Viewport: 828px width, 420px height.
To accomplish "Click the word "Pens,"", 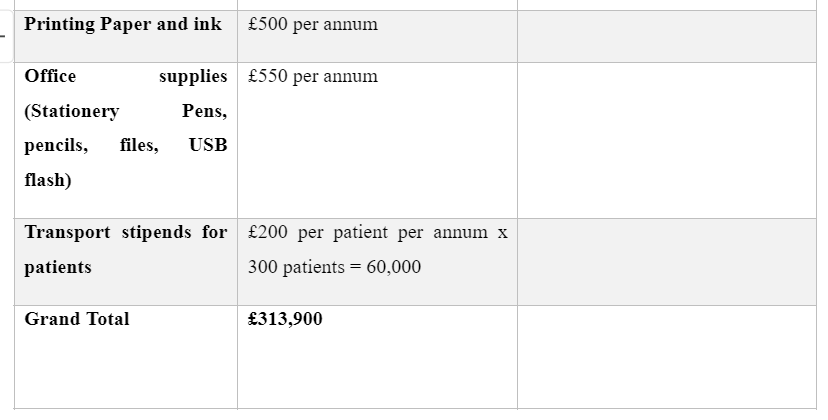I will (x=204, y=111).
